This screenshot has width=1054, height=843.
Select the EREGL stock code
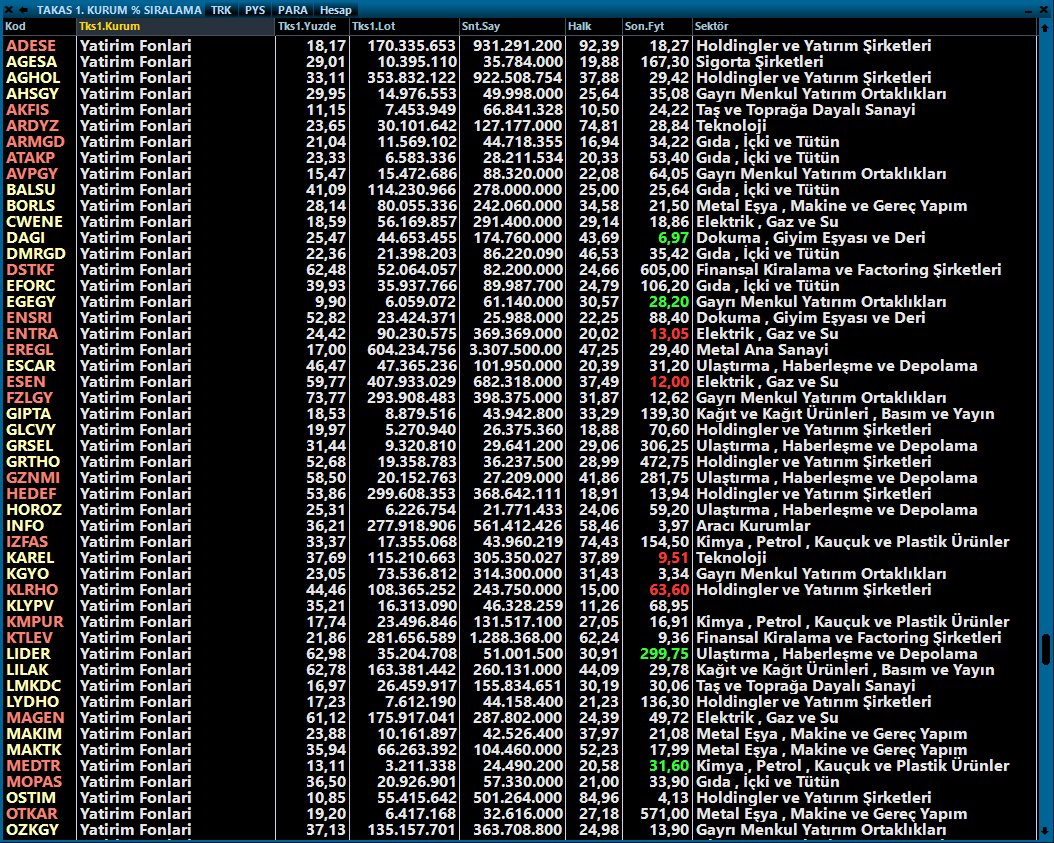click(30, 350)
